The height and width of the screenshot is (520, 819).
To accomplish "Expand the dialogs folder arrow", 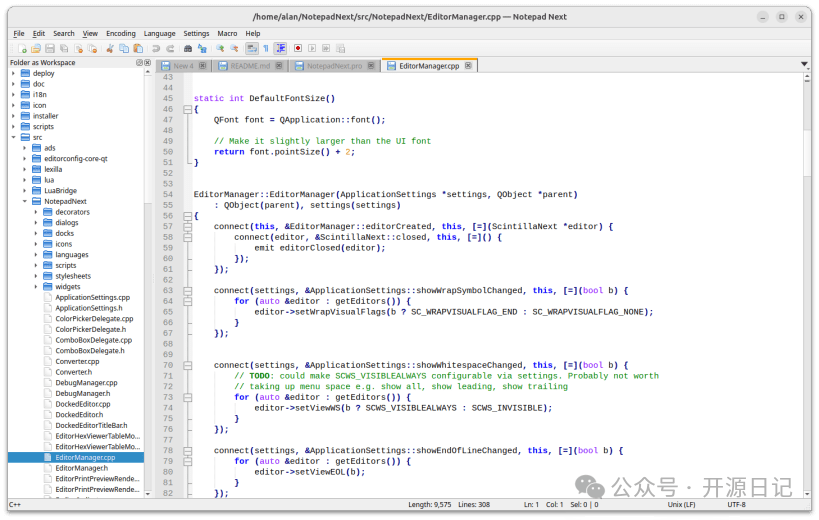I will pyautogui.click(x=36, y=223).
